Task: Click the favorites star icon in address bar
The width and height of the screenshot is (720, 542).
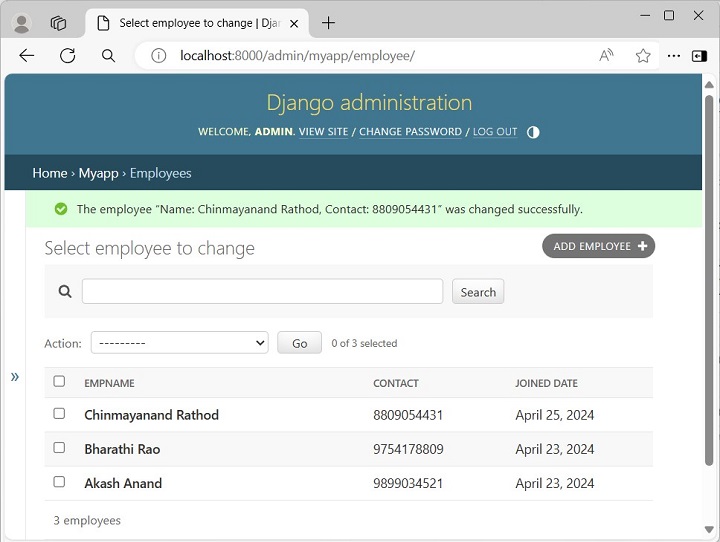Action: pyautogui.click(x=643, y=56)
